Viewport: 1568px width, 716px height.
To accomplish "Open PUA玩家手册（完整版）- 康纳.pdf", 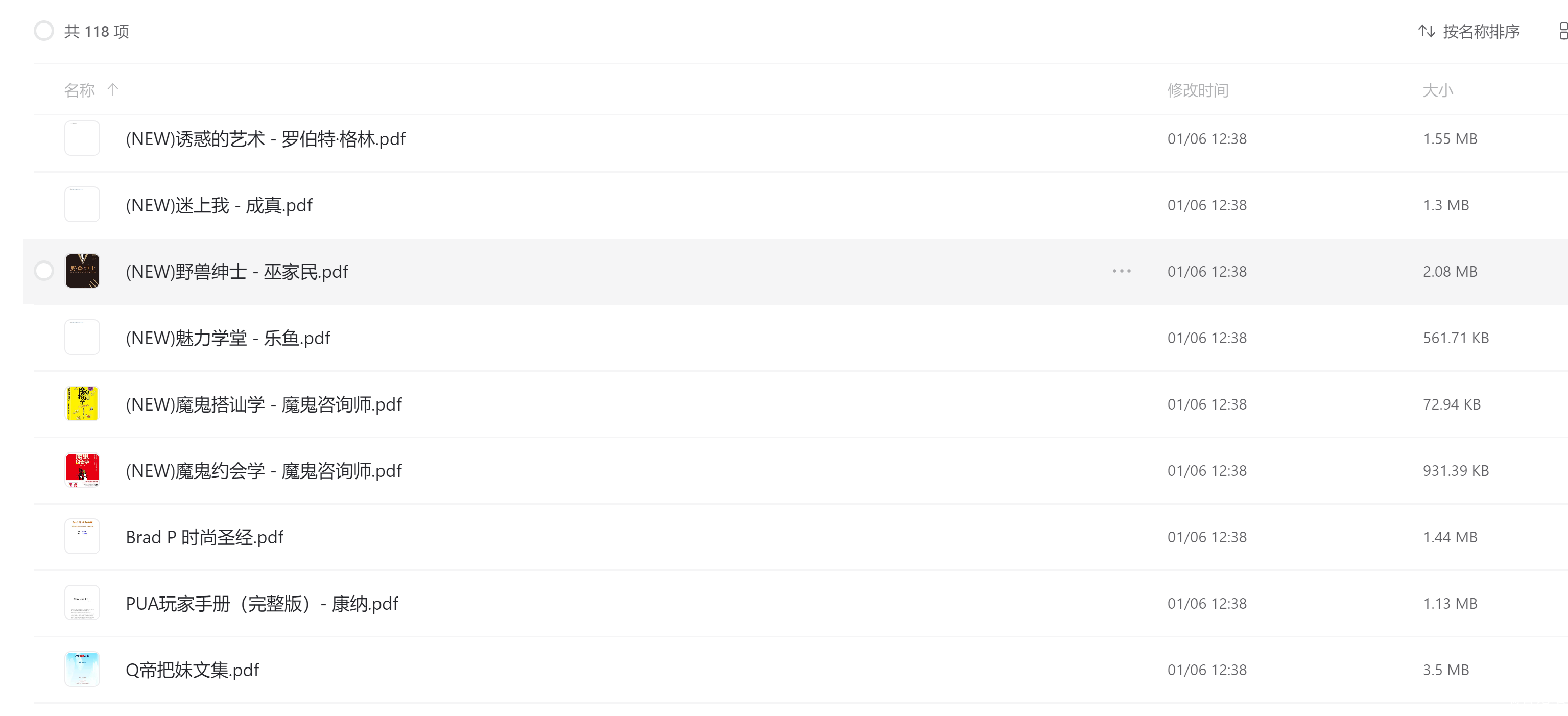I will [262, 603].
